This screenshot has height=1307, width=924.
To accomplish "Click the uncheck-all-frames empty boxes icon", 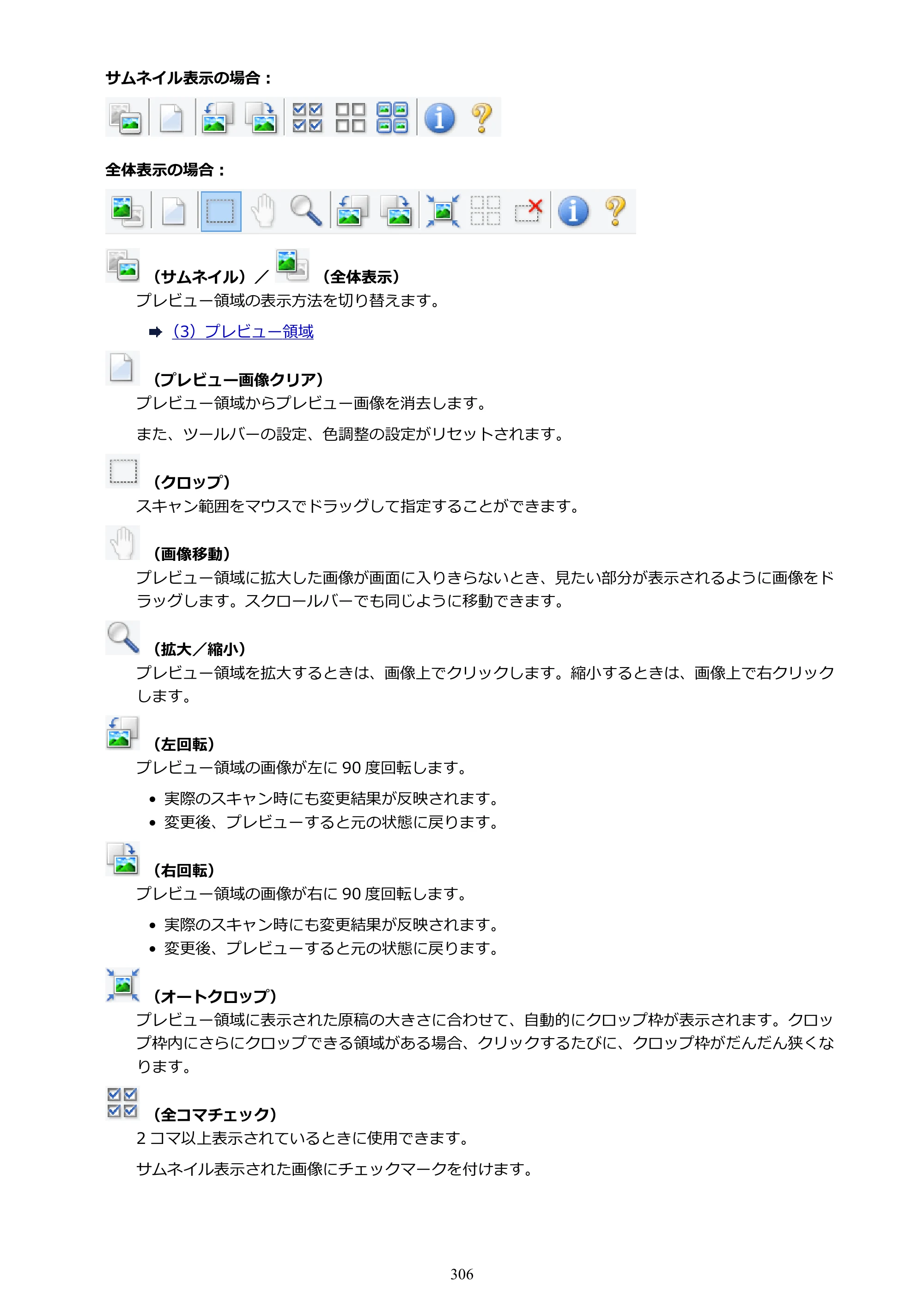I will [350, 117].
